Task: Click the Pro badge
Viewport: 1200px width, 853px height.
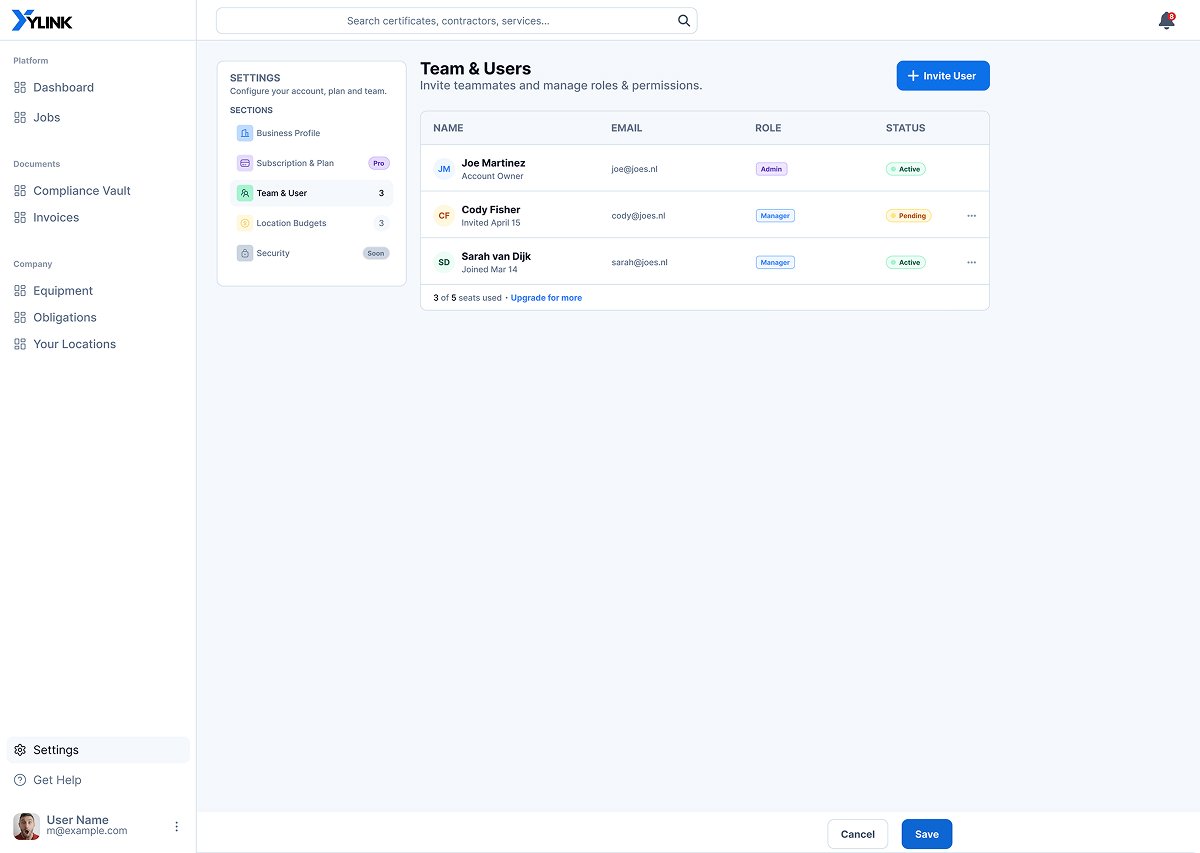Action: (x=379, y=163)
